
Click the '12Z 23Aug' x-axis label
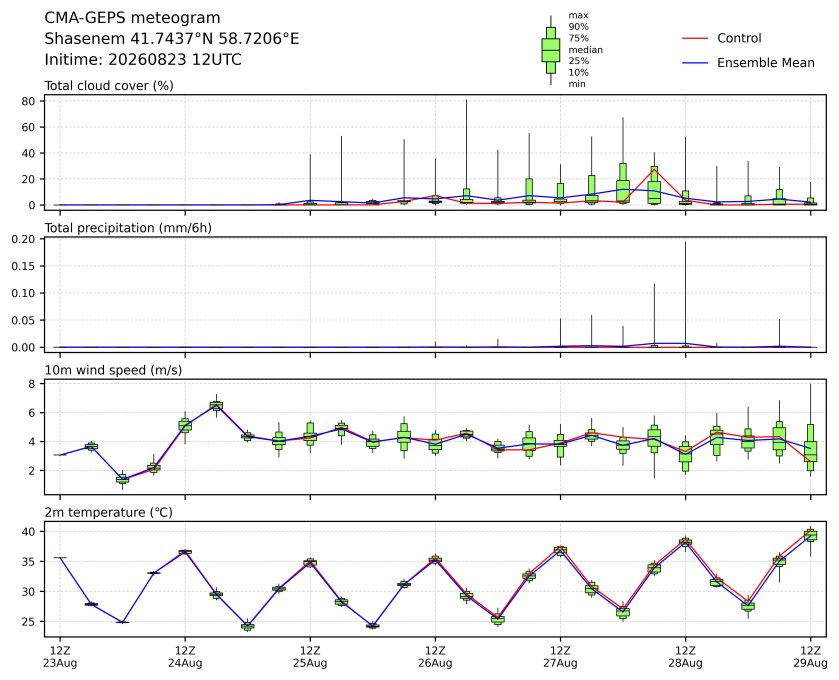[x=60, y=657]
